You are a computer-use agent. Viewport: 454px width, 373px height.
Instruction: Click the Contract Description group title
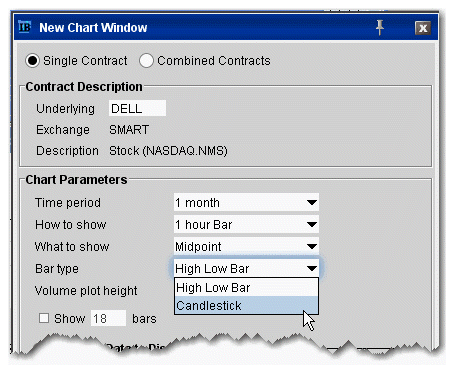click(x=84, y=87)
